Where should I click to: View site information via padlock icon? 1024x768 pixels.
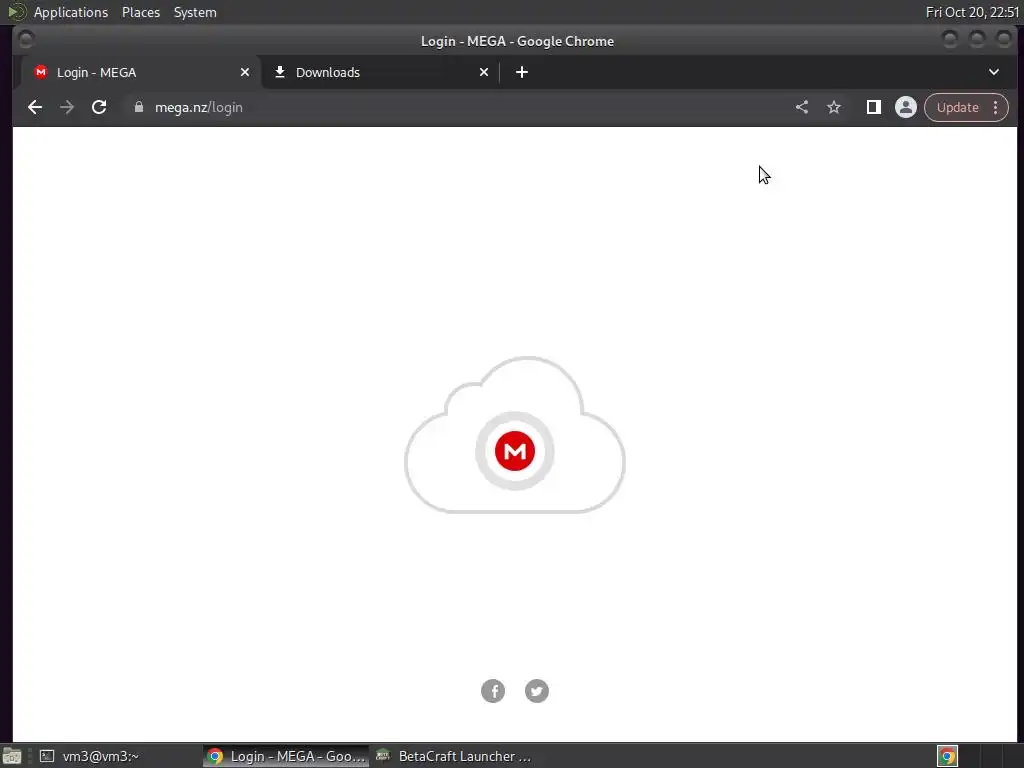[x=138, y=107]
